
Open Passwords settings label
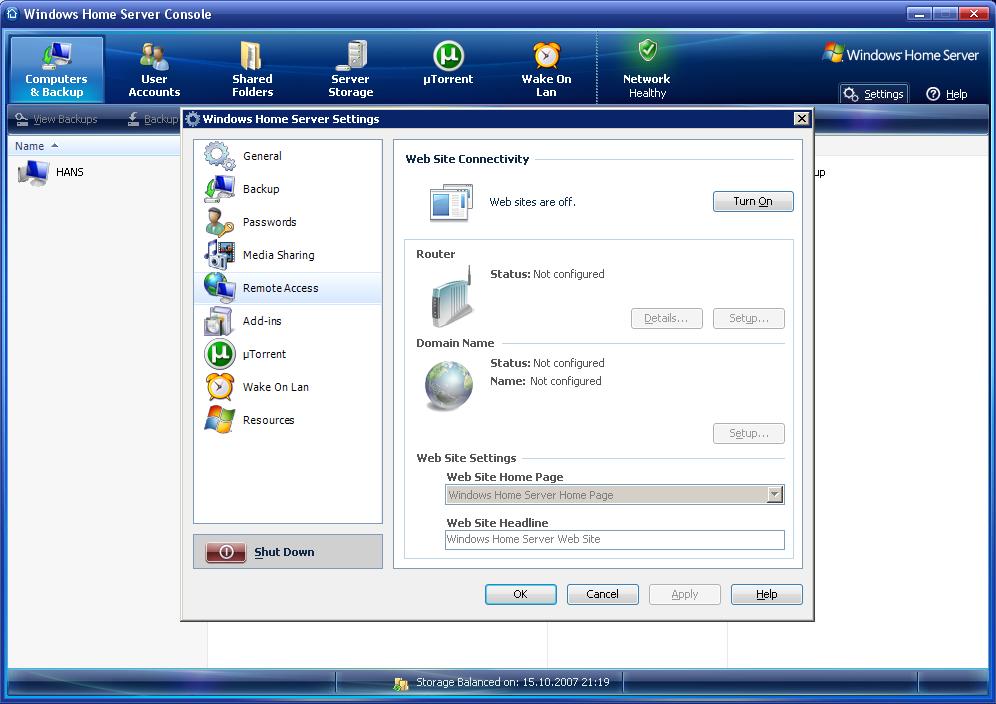click(x=269, y=222)
